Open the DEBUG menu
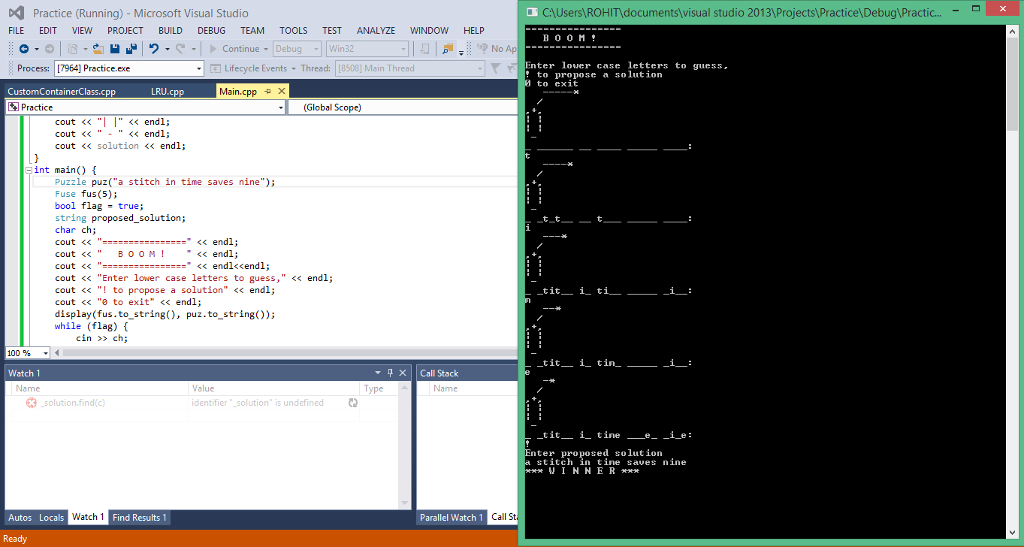Screen dimensions: 1024x547 212,31
